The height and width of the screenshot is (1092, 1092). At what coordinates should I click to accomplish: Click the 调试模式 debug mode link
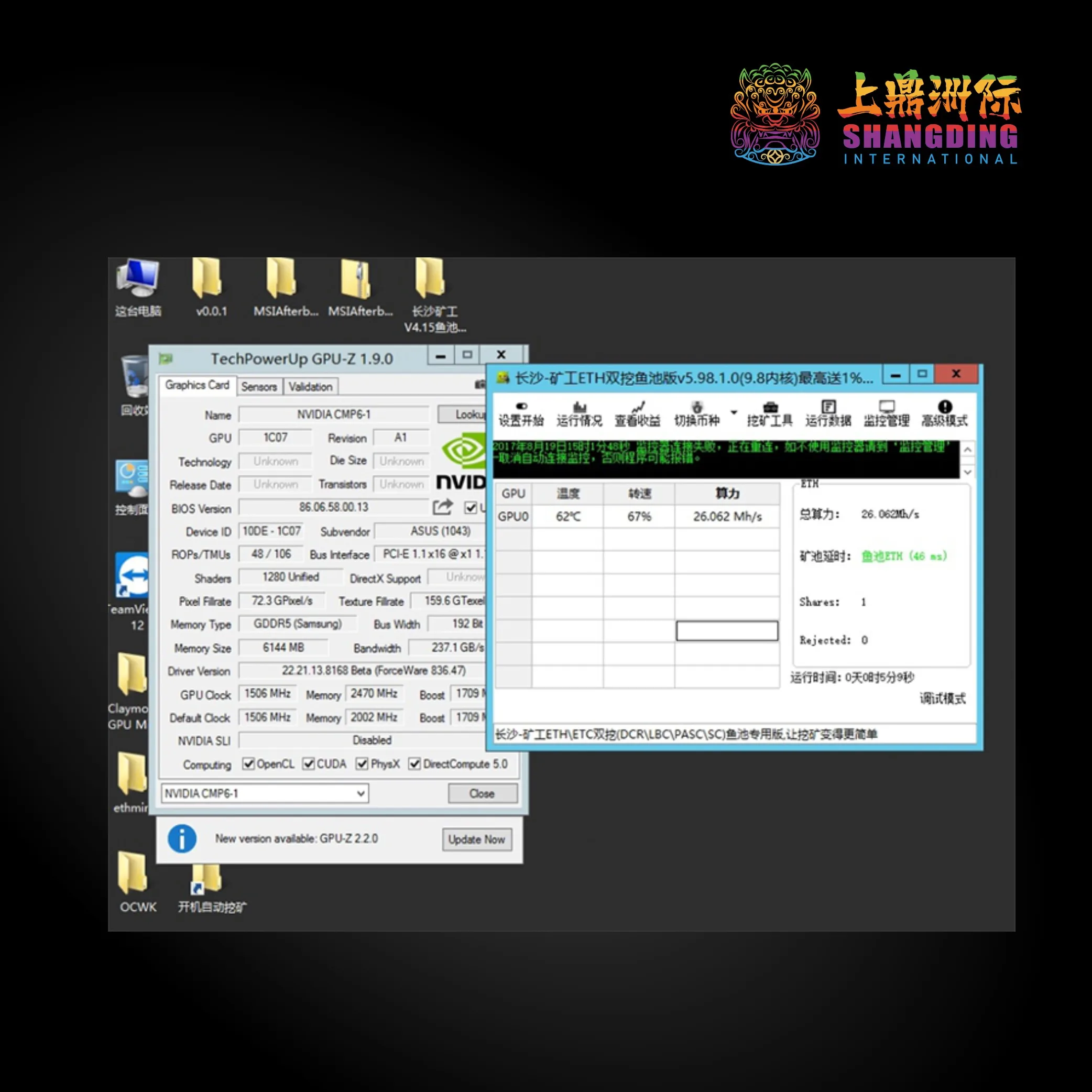pyautogui.click(x=942, y=698)
